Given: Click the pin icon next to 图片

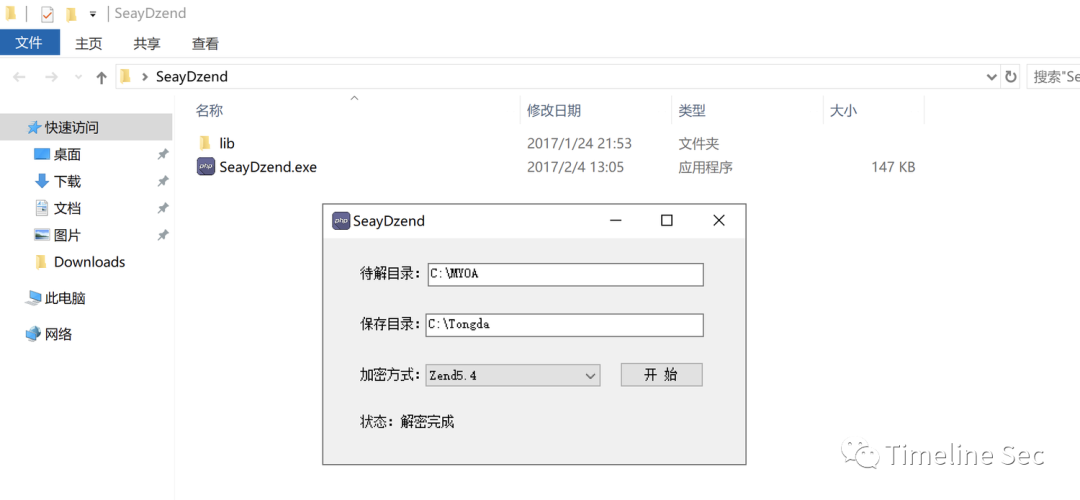Looking at the screenshot, I should coord(163,235).
